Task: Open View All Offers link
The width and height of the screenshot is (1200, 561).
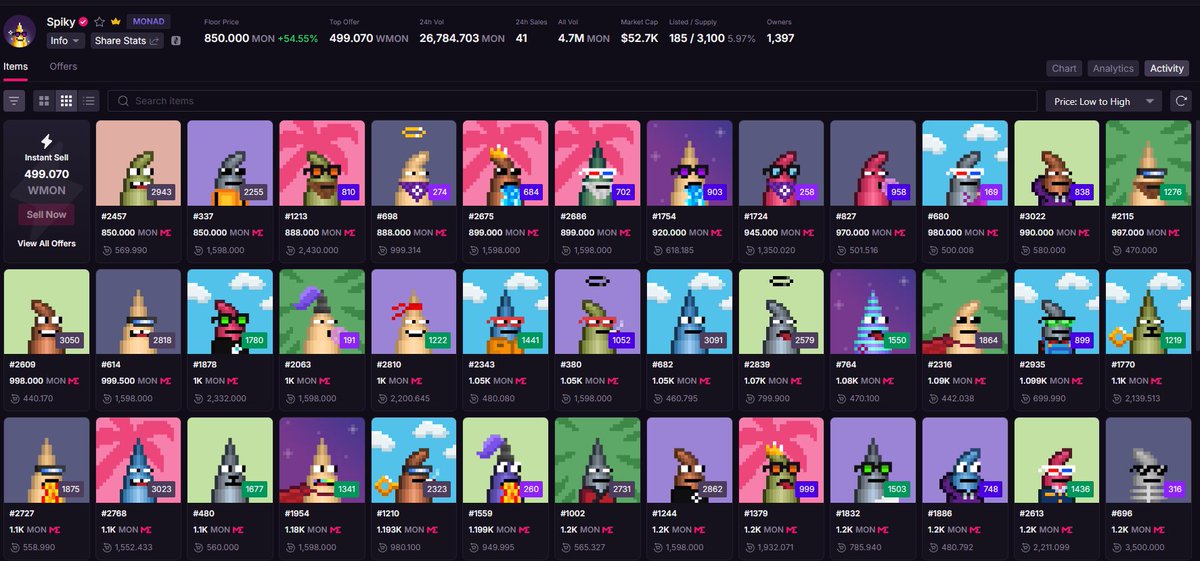Action: 46,243
